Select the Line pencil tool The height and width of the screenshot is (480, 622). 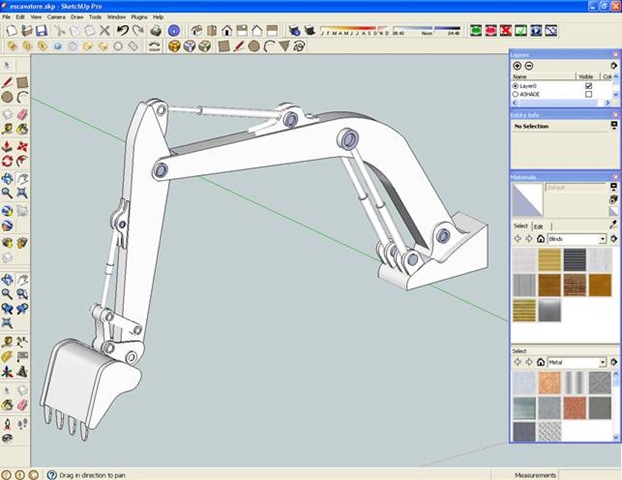(7, 81)
